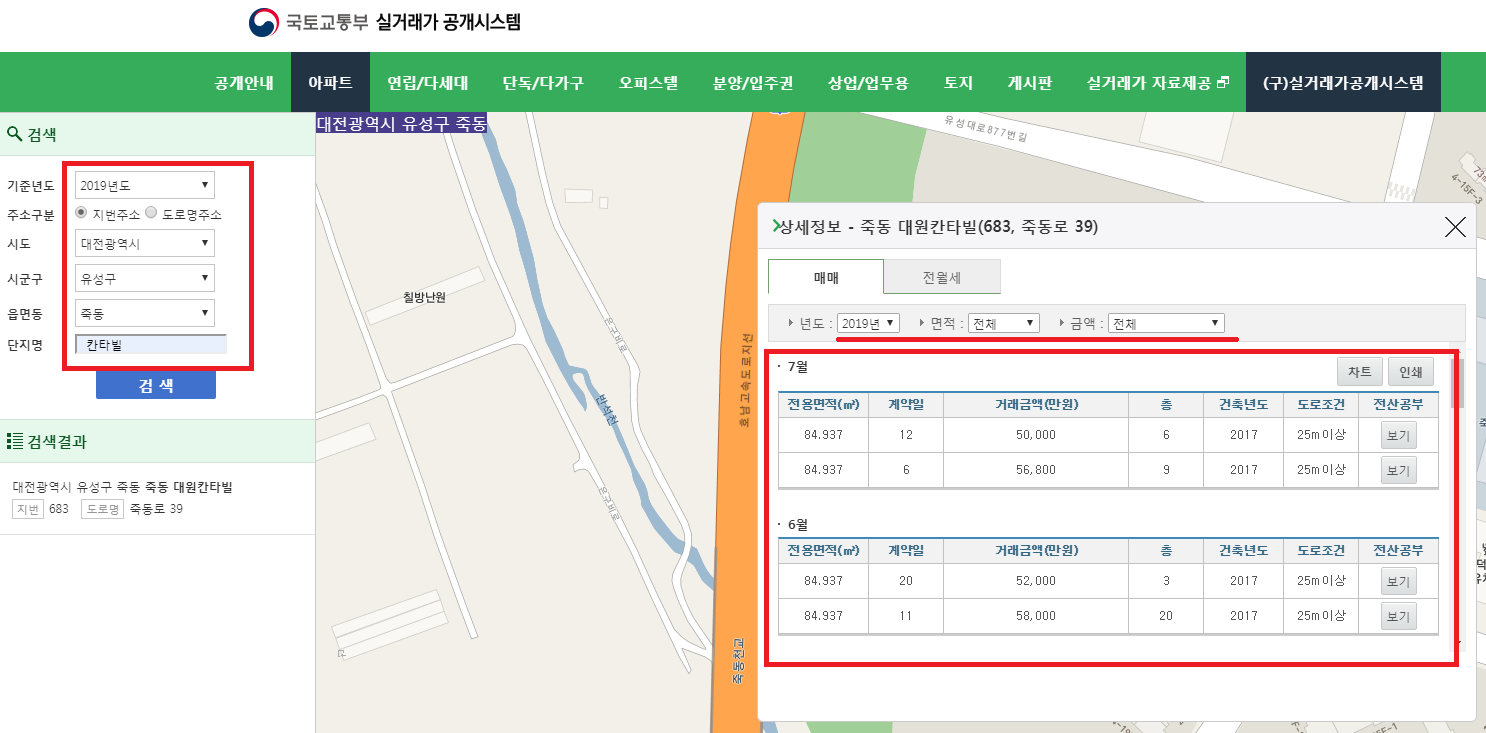Select the 도로명주소 radio button

(x=151, y=213)
